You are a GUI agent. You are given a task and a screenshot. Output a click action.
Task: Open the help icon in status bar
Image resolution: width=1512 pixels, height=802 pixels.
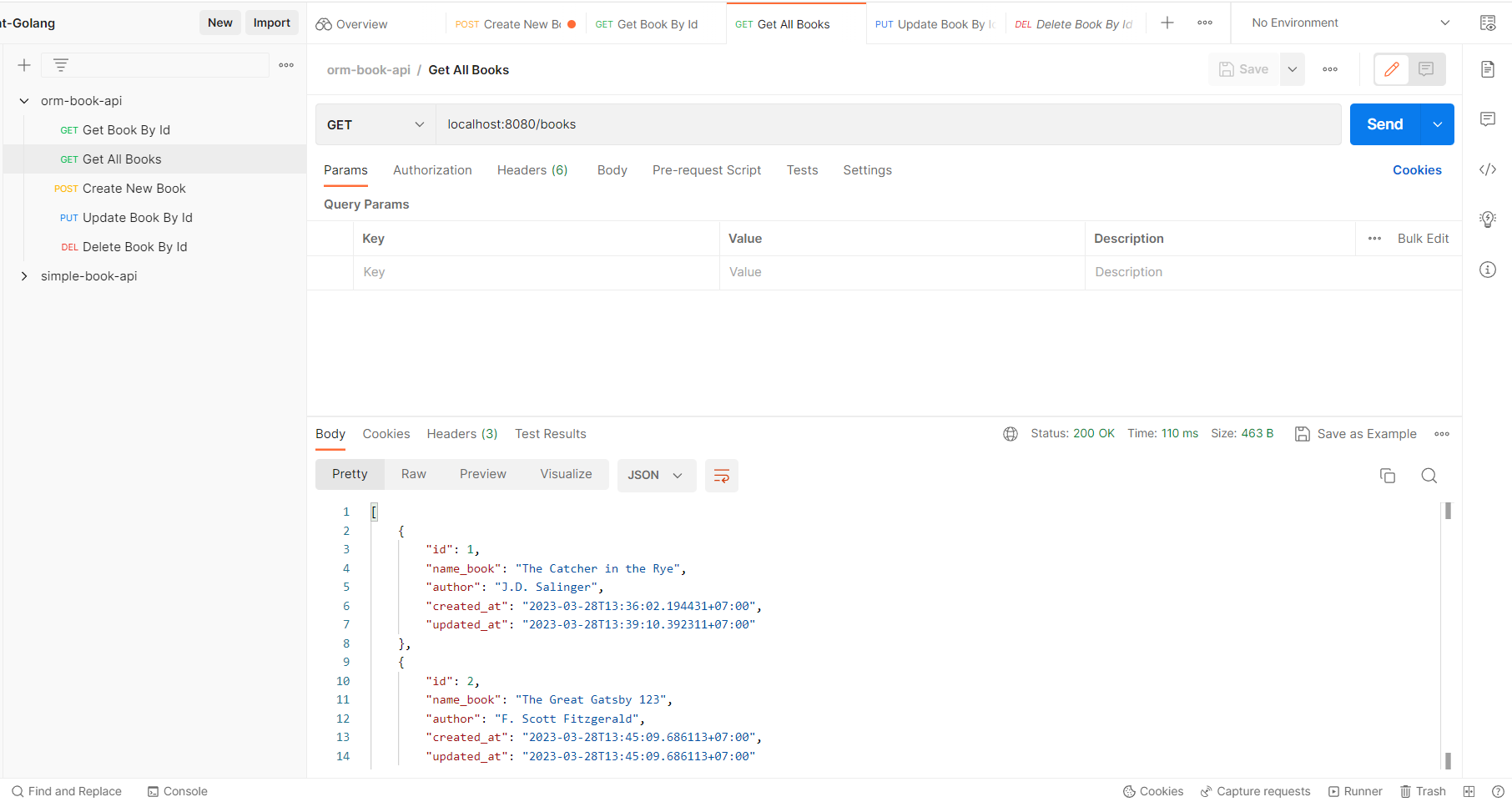1498,791
